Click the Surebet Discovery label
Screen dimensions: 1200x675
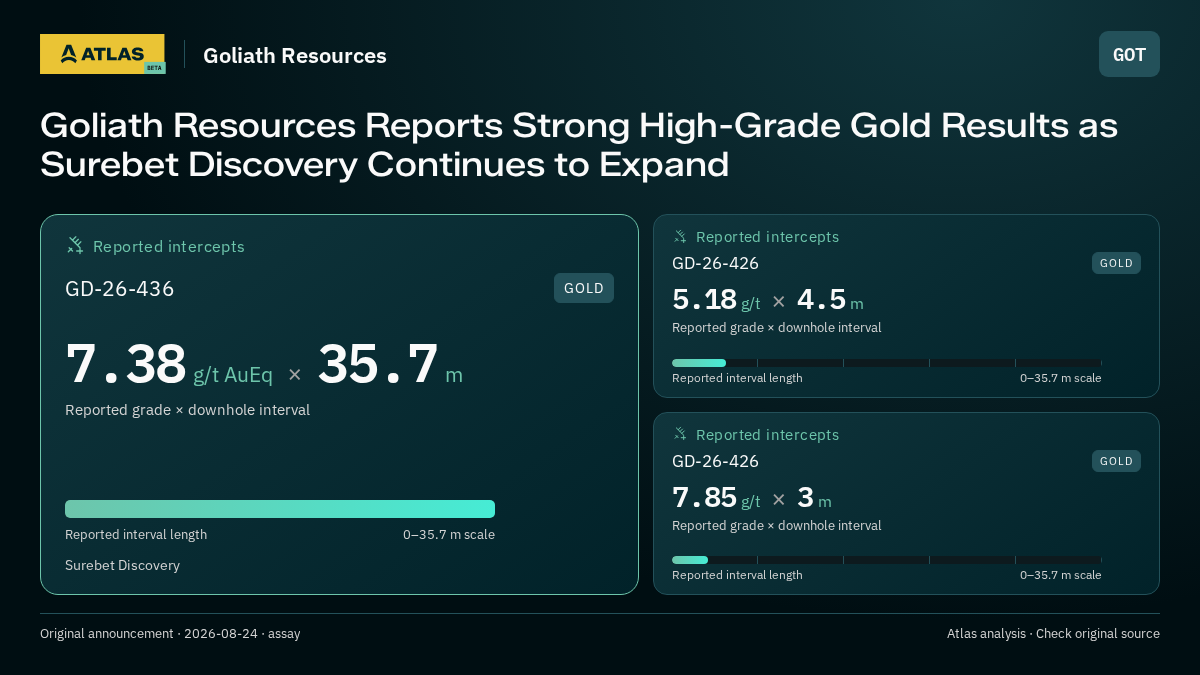click(122, 565)
